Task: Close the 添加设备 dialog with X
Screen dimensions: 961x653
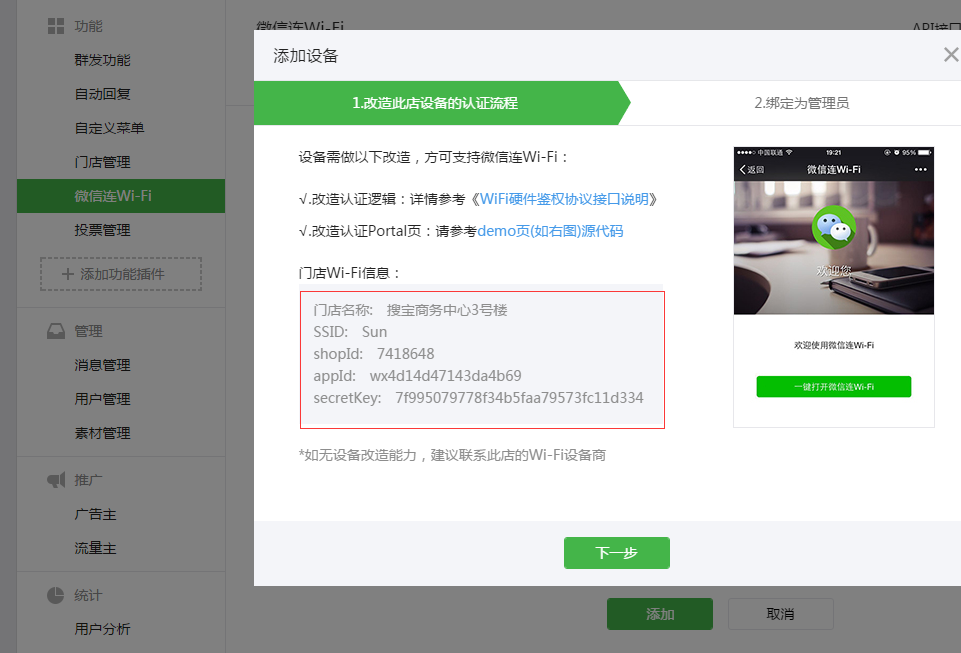Action: [950, 55]
